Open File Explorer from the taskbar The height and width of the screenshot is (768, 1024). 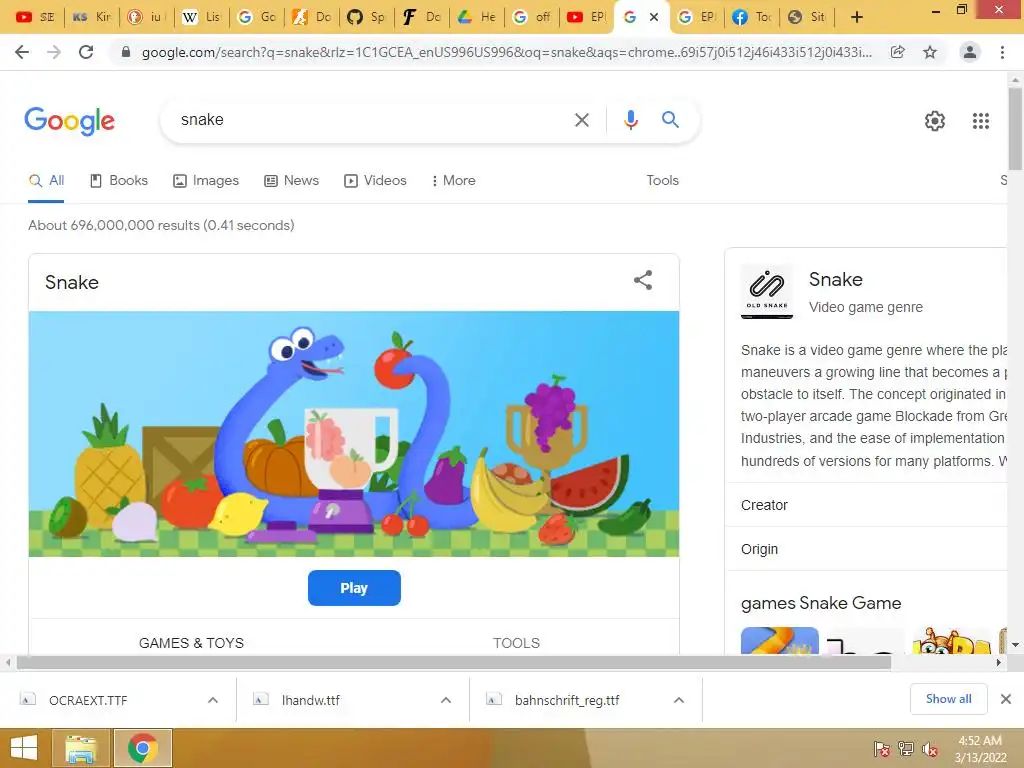[x=81, y=748]
